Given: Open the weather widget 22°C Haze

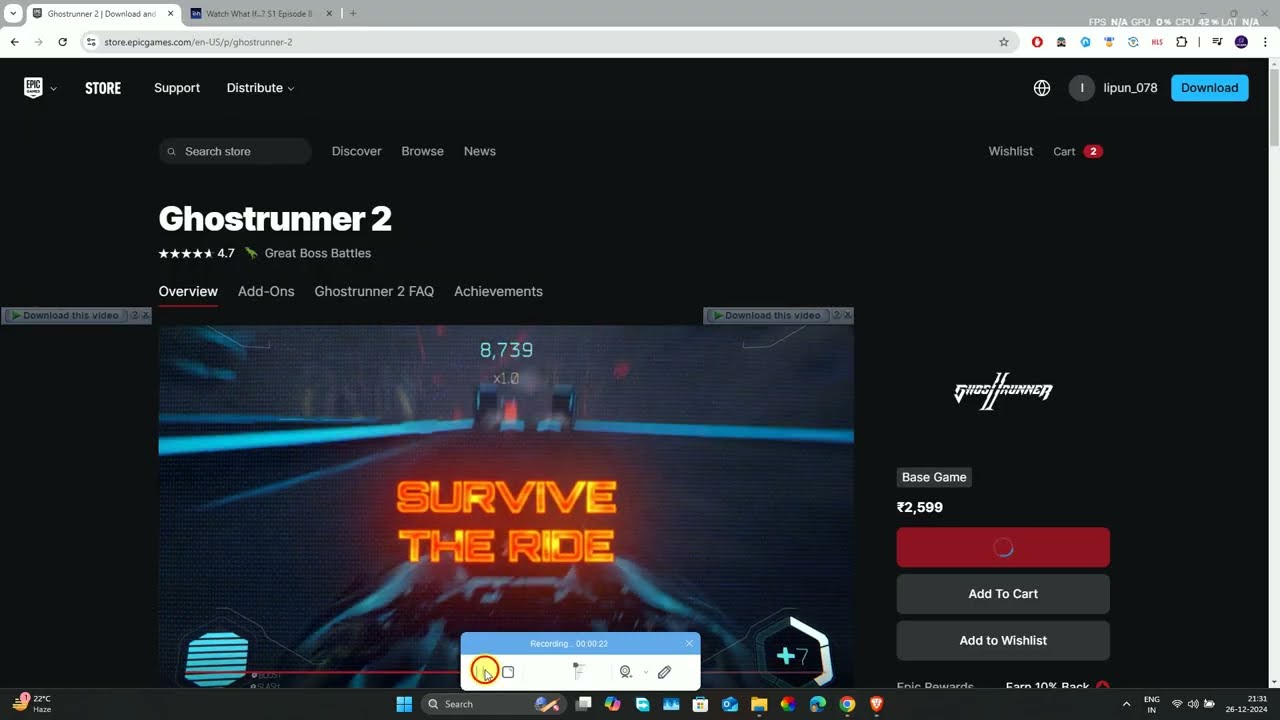Looking at the screenshot, I should click(x=33, y=704).
